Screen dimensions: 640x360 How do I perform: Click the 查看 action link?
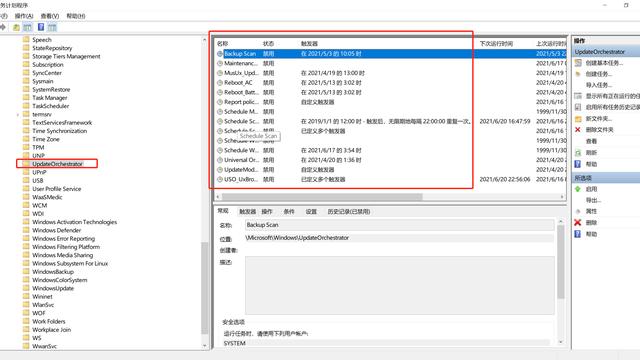pyautogui.click(x=591, y=141)
